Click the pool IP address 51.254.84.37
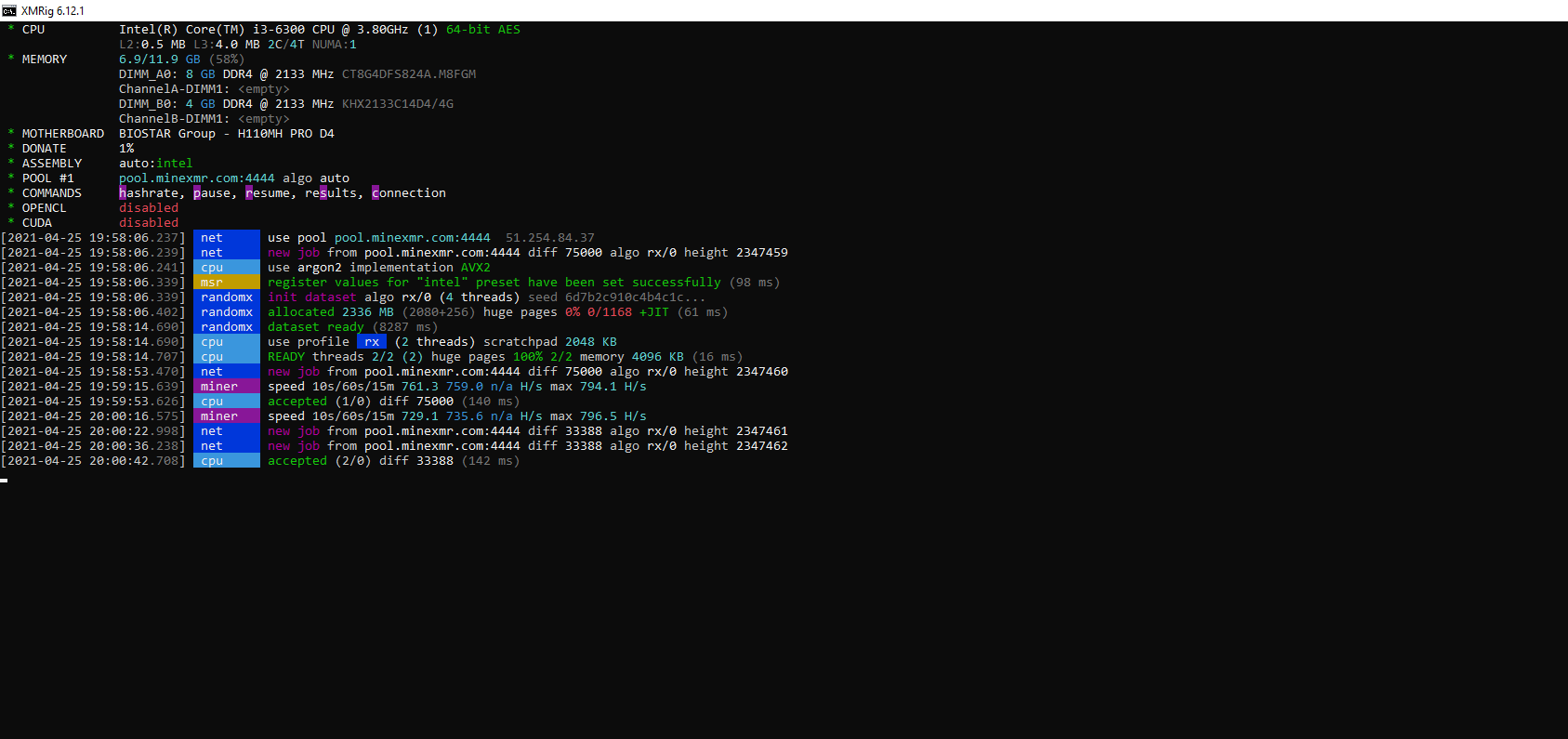The image size is (1568, 739). click(549, 238)
